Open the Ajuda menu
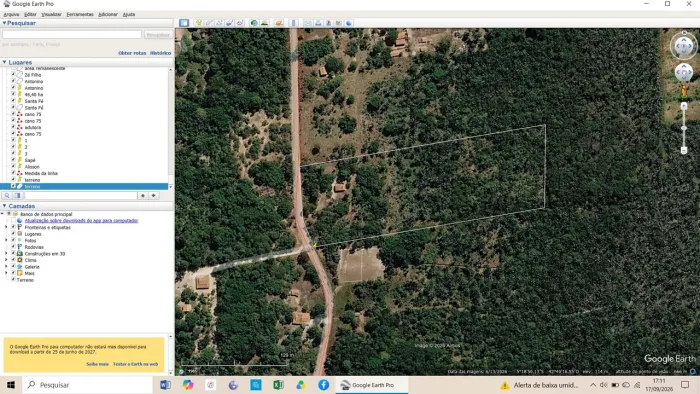Viewport: 700px width, 394px height. pos(129,14)
